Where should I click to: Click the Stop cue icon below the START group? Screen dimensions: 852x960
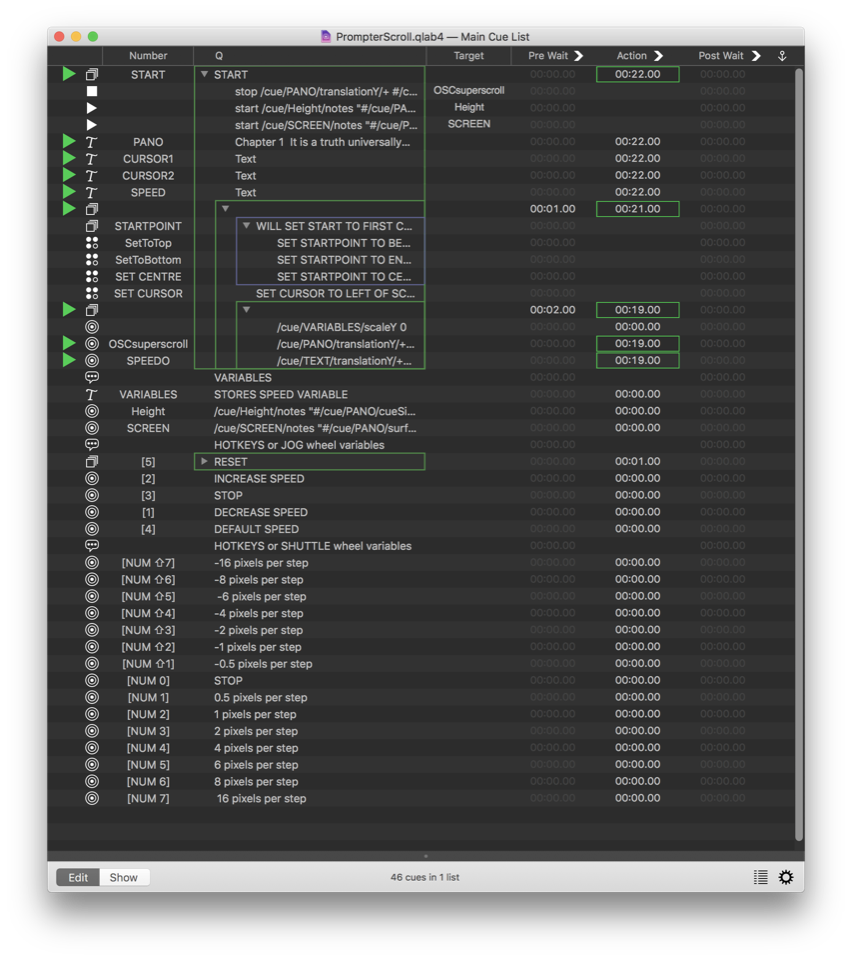[x=91, y=91]
